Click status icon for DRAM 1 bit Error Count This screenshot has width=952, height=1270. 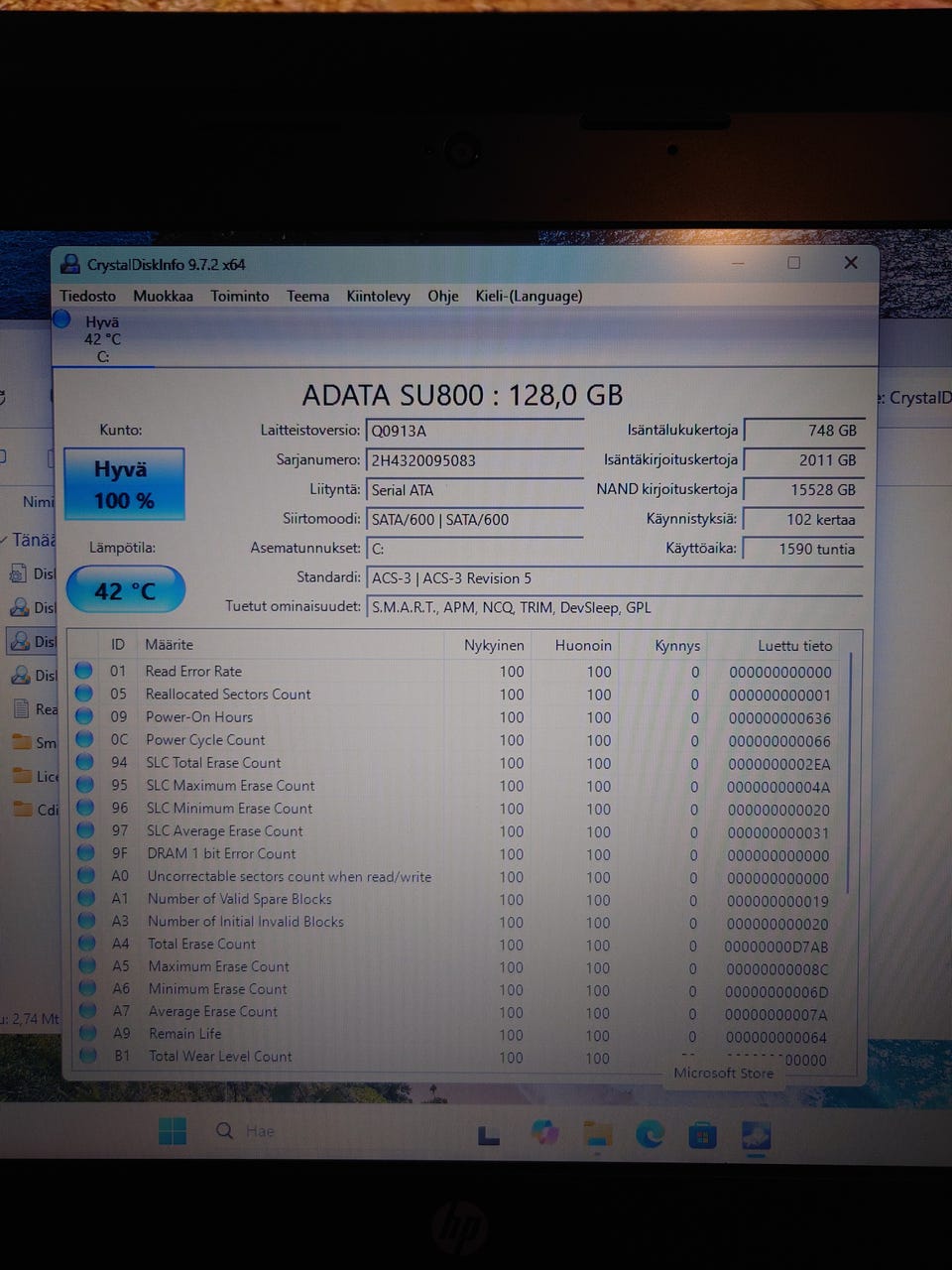[x=86, y=853]
